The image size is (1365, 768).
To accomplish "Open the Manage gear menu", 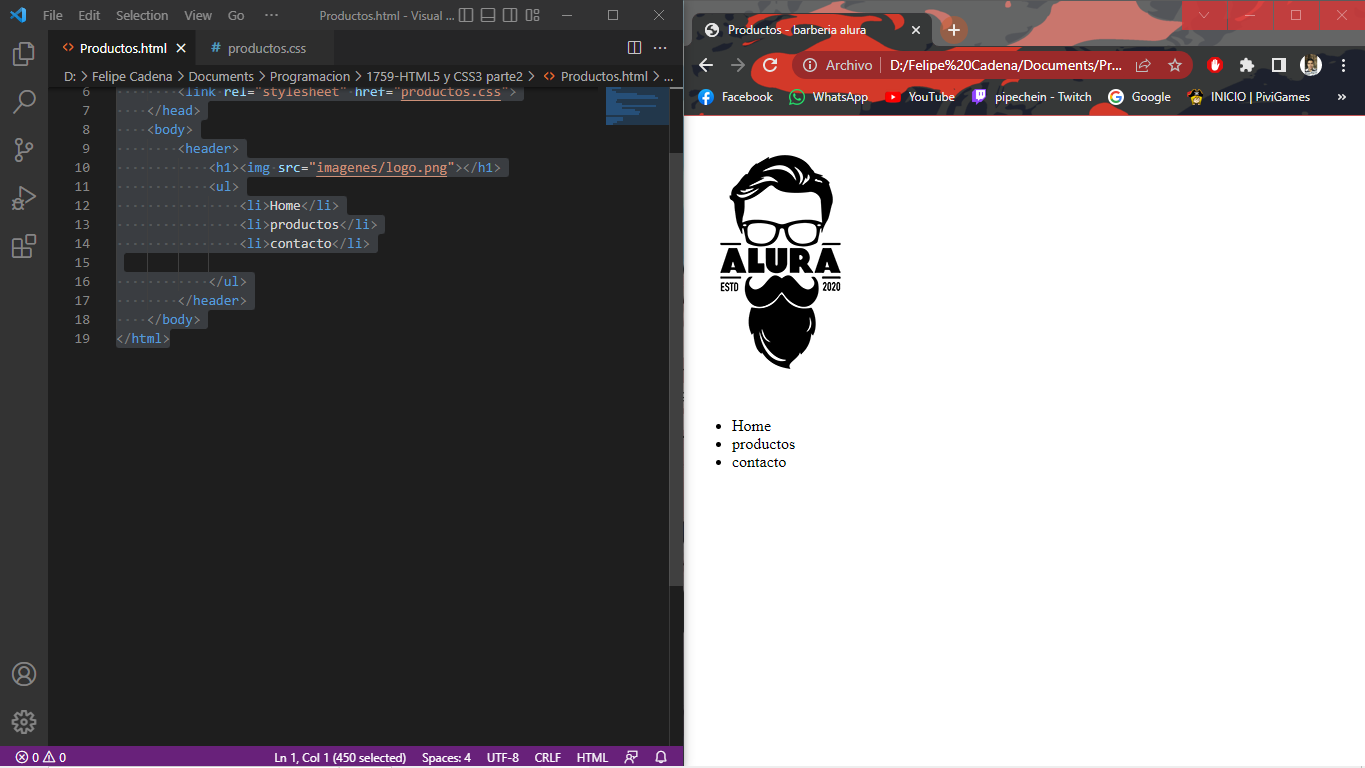I will pos(24,722).
